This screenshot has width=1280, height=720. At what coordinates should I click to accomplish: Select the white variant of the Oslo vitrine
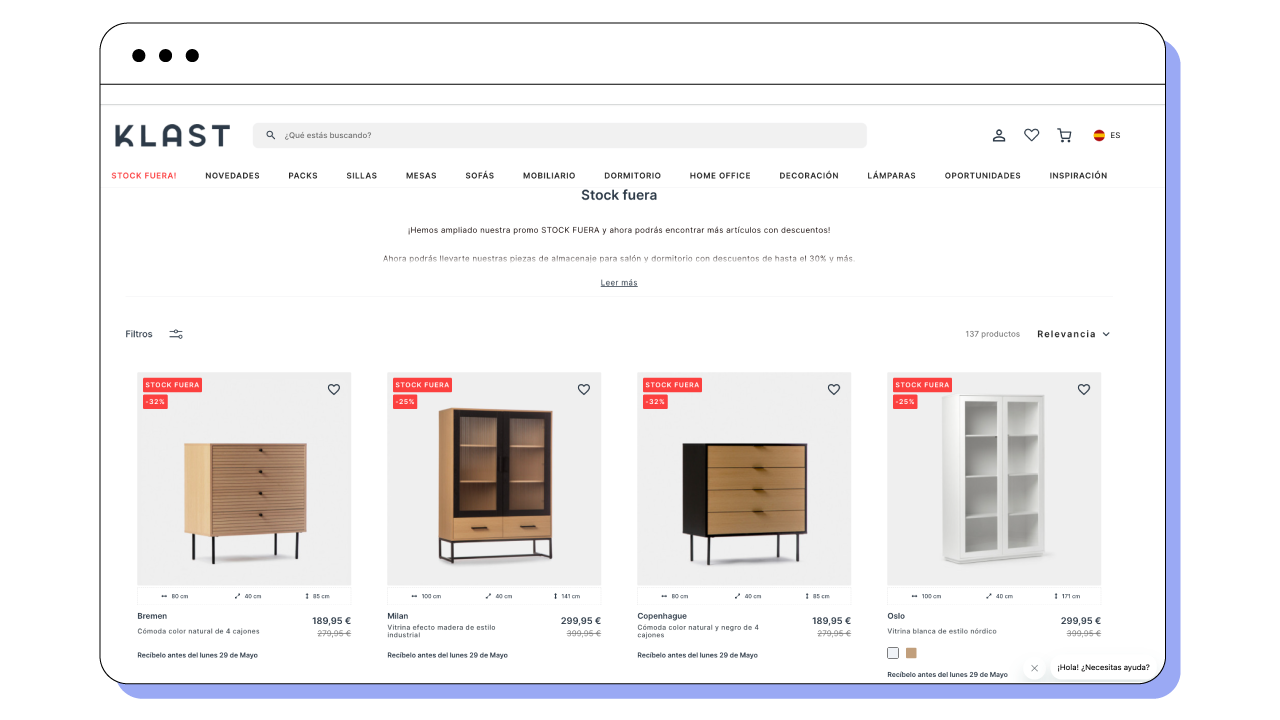coord(892,652)
